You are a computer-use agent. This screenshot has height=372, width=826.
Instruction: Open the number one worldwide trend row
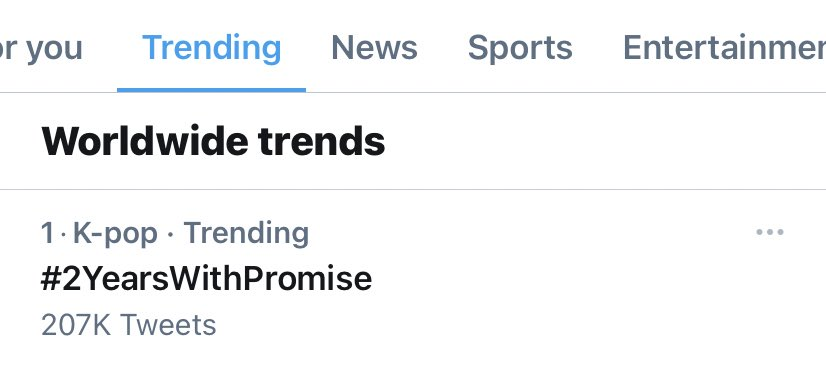click(413, 279)
